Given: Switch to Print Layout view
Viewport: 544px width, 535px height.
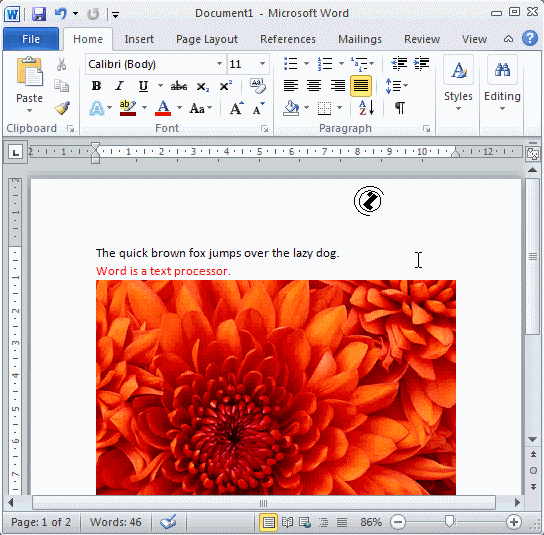Looking at the screenshot, I should click(268, 522).
